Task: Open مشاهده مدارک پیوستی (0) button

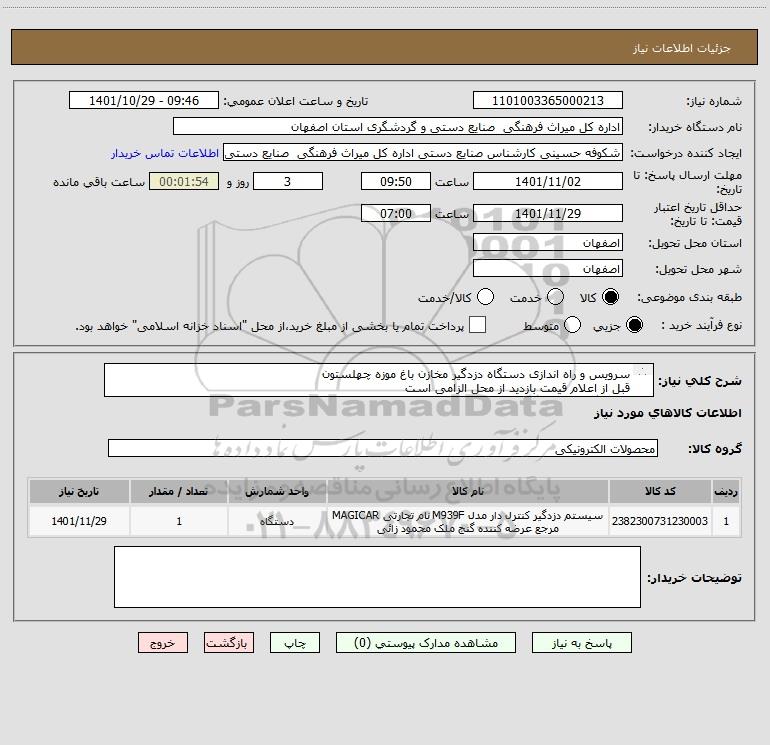Action: pos(426,643)
